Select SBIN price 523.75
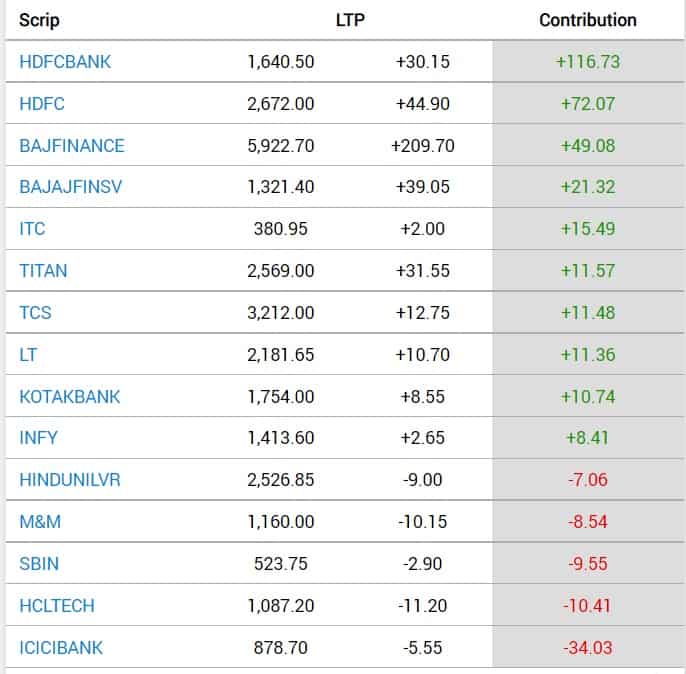This screenshot has width=686, height=674. [x=281, y=564]
